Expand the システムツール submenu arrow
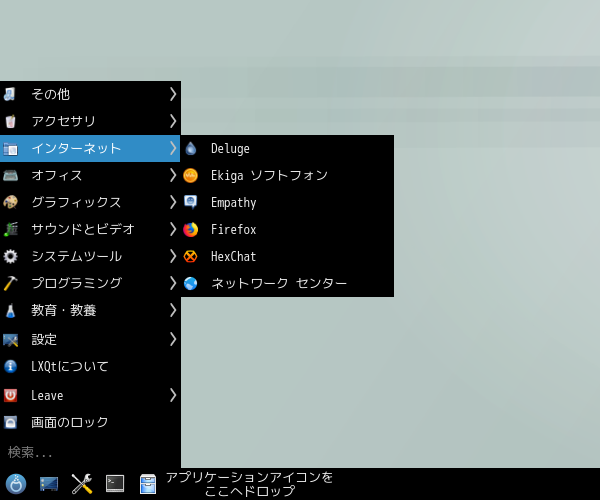 pos(173,256)
